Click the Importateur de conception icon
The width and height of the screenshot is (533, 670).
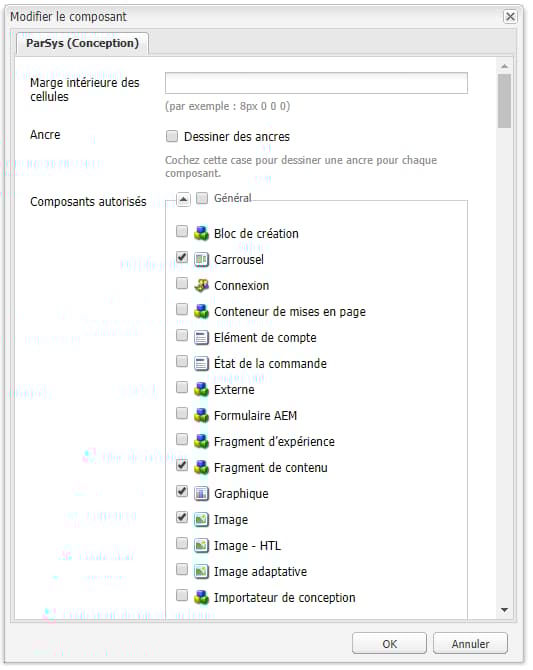[x=201, y=598]
